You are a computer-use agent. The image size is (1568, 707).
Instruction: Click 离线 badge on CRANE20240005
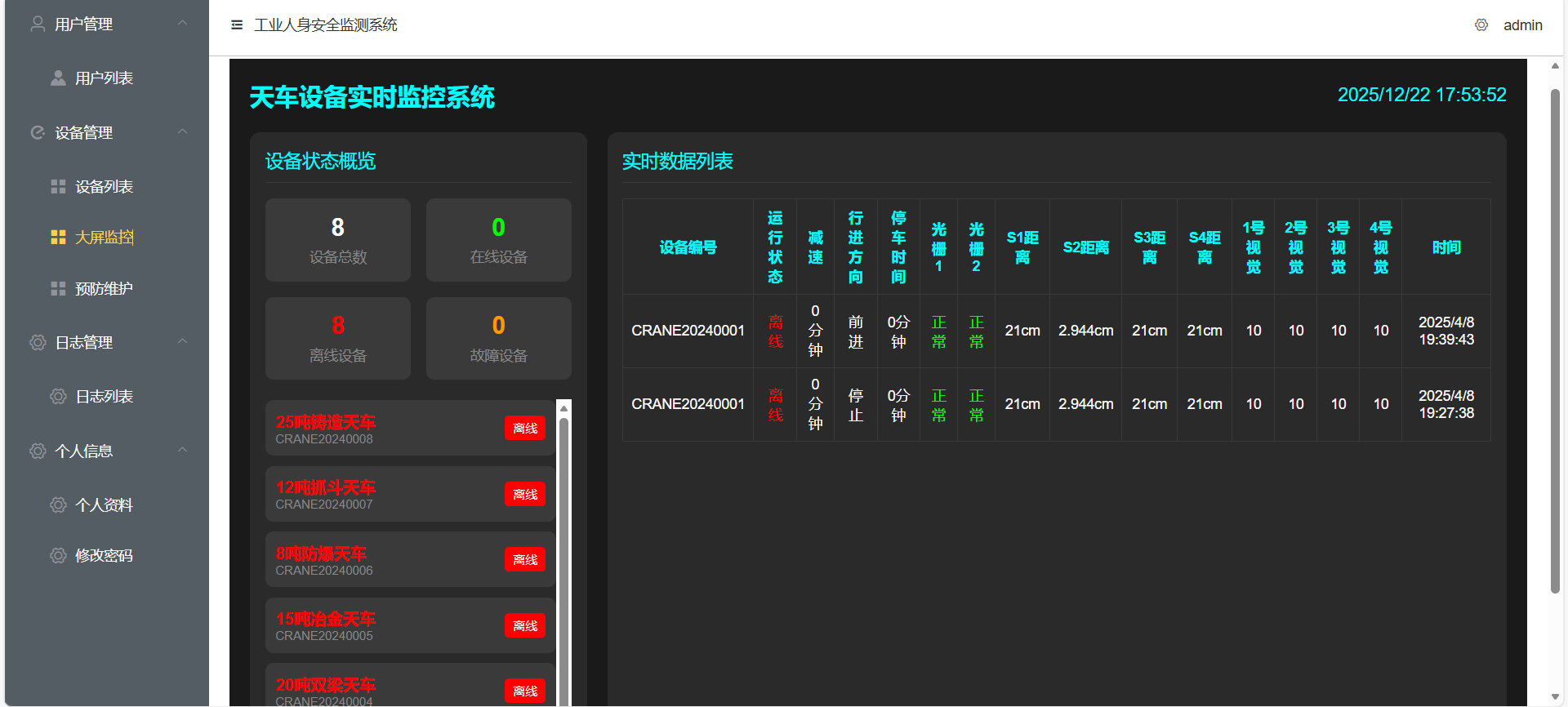pyautogui.click(x=525, y=626)
